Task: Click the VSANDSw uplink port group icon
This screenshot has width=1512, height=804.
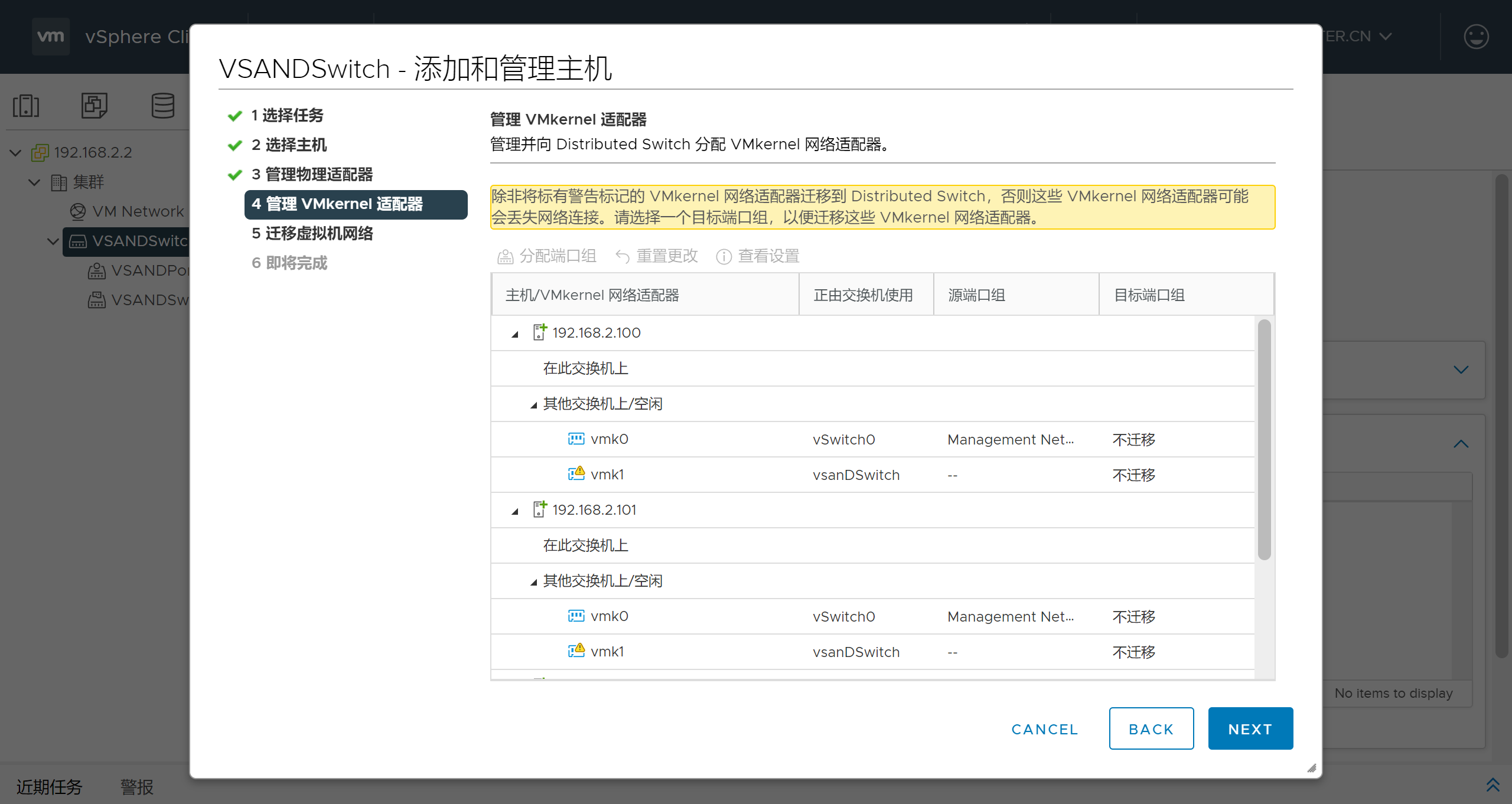Action: (x=96, y=300)
